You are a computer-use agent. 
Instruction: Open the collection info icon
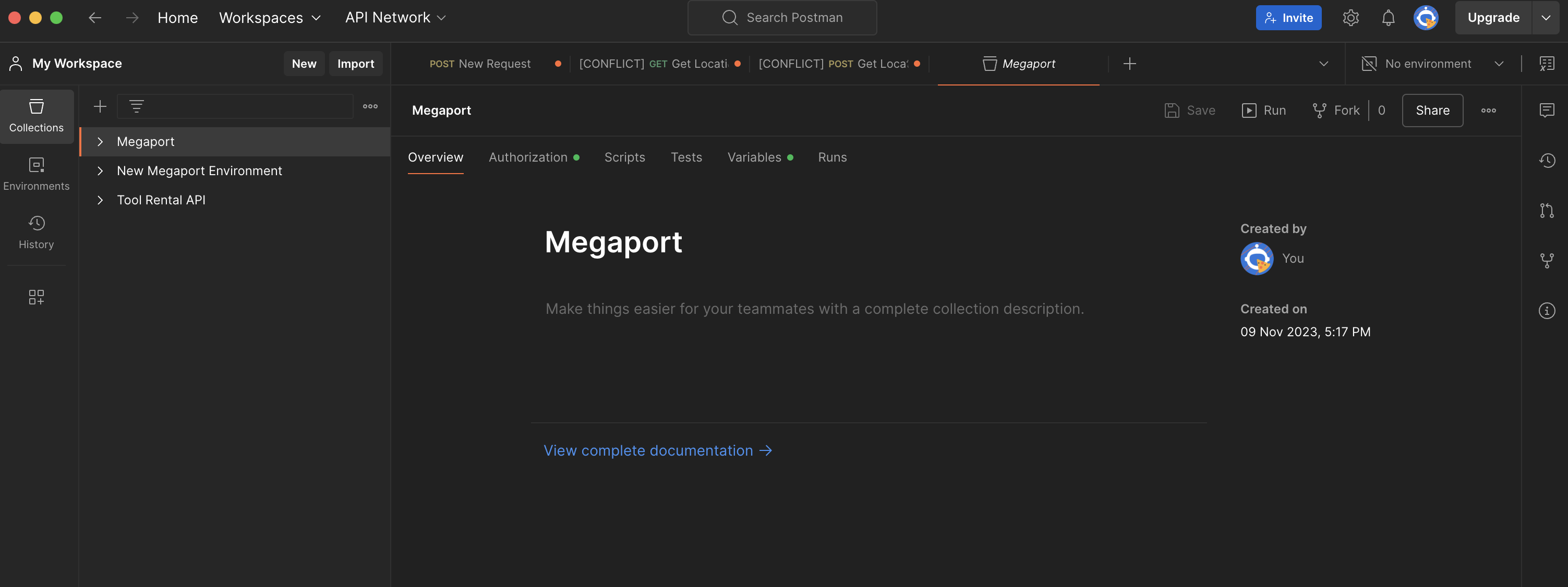(x=1546, y=311)
